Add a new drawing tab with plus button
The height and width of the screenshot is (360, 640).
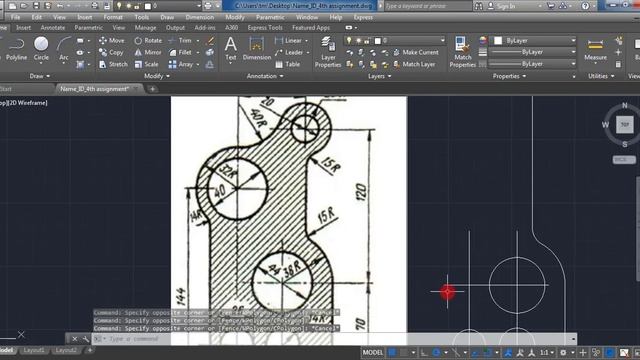click(x=152, y=89)
